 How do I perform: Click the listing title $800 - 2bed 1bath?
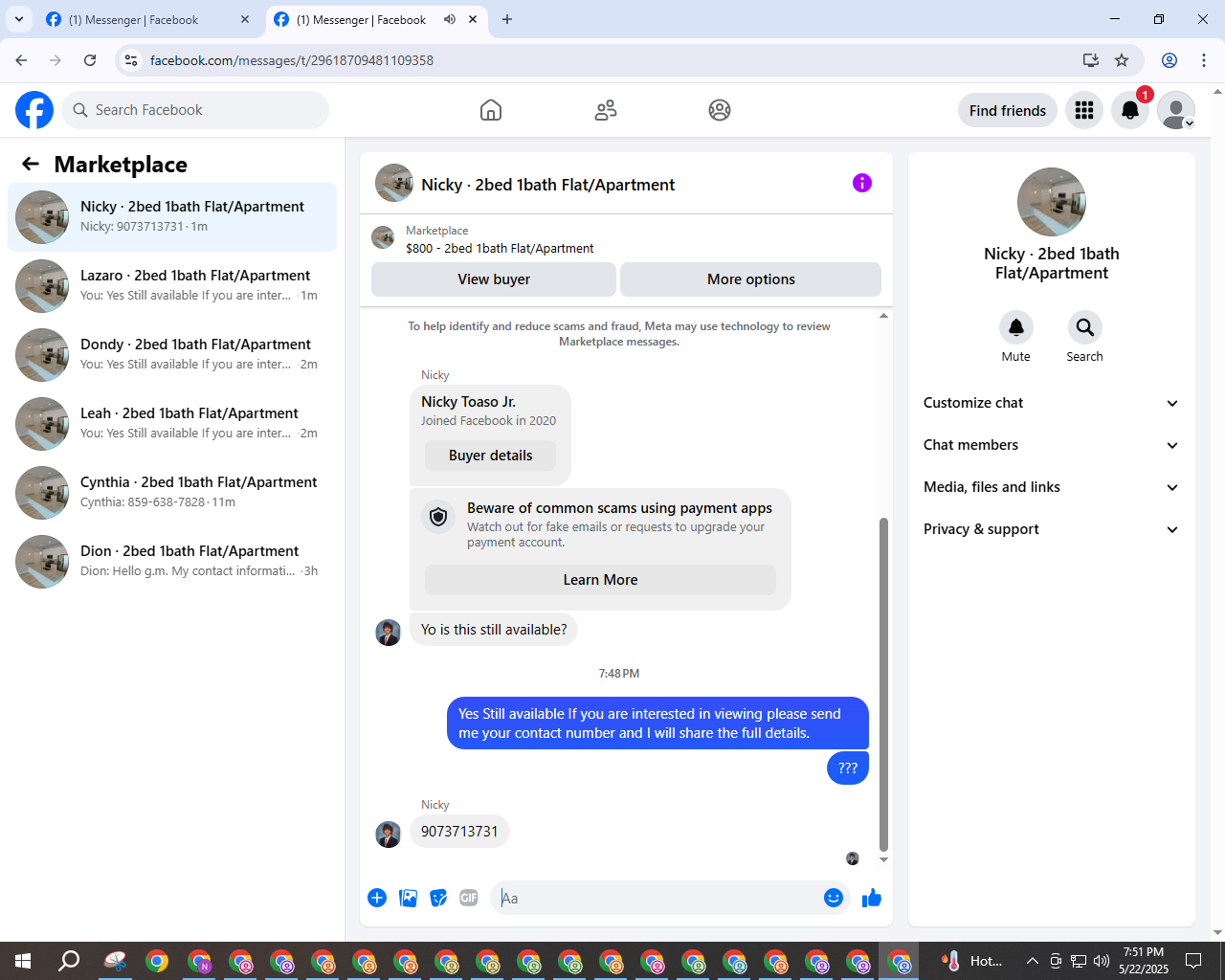click(x=500, y=248)
